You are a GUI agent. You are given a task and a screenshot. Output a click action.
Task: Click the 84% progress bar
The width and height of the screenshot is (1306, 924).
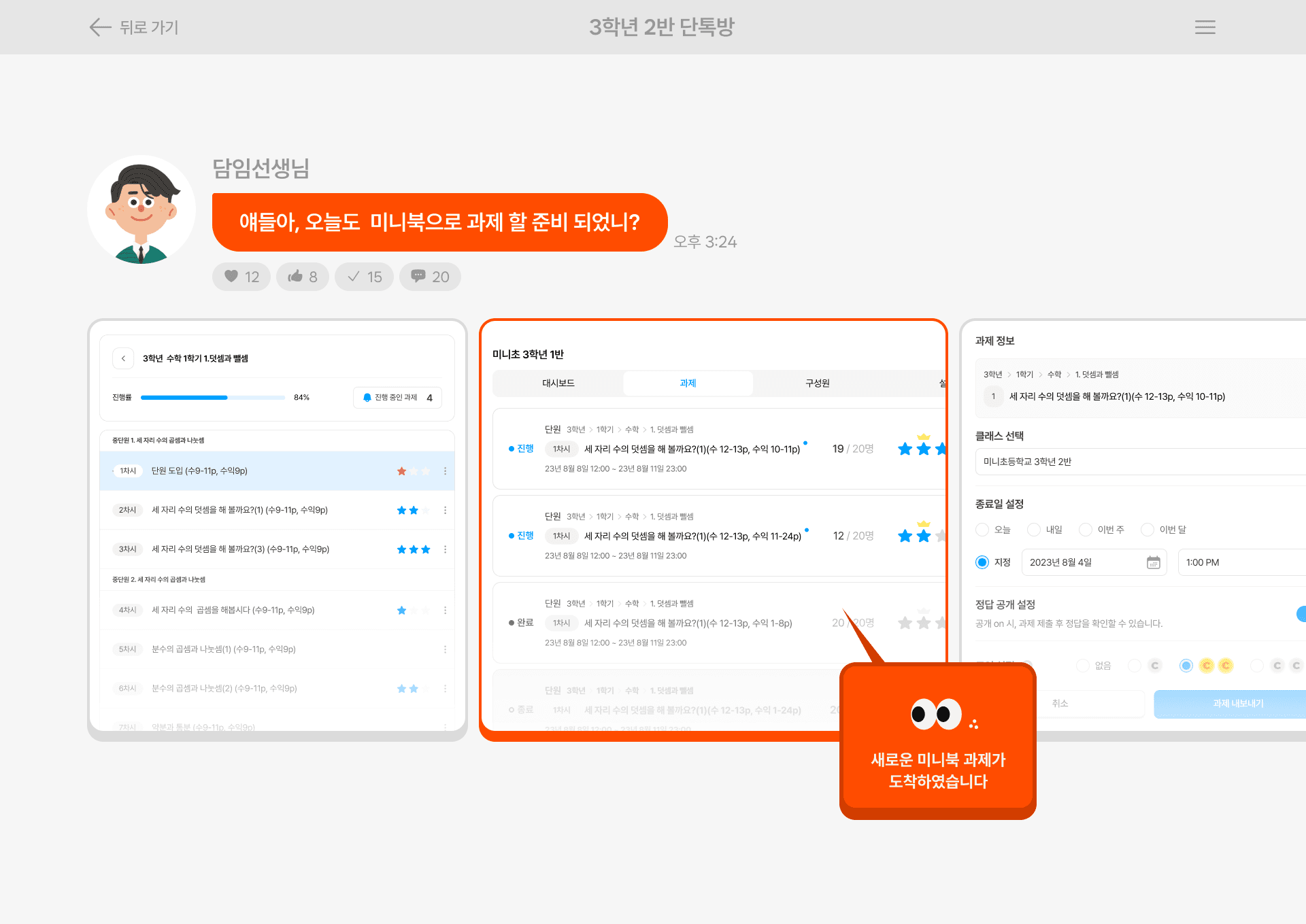[212, 398]
